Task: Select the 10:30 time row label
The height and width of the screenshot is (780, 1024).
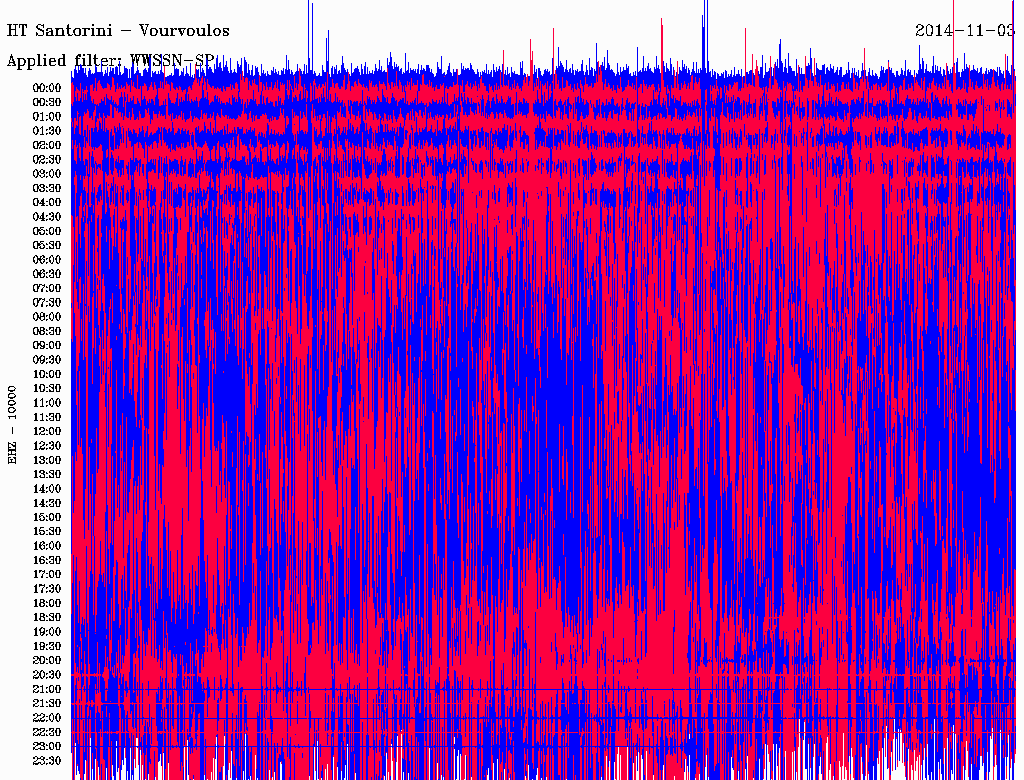Action: click(x=47, y=388)
